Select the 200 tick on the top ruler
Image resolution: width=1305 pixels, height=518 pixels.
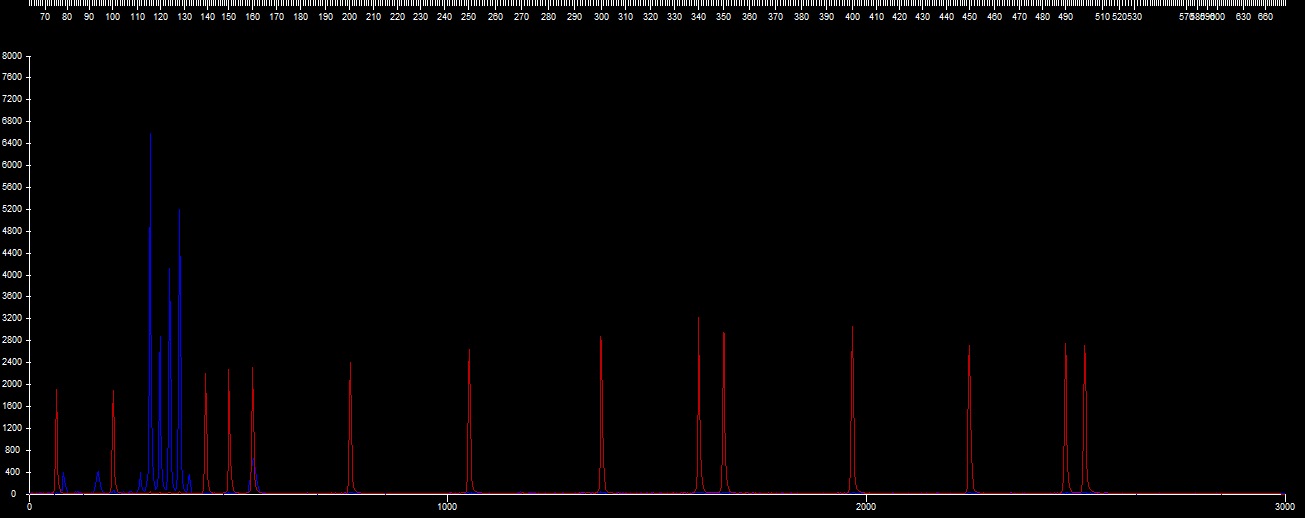click(349, 17)
